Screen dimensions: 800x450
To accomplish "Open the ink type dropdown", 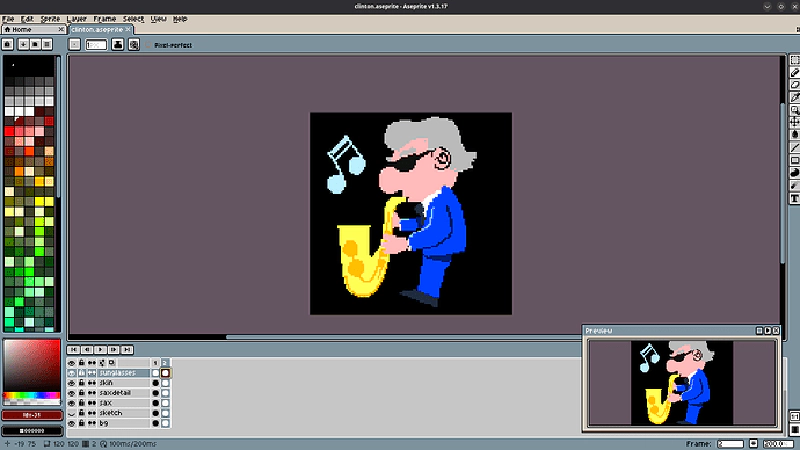I will pyautogui.click(x=118, y=45).
